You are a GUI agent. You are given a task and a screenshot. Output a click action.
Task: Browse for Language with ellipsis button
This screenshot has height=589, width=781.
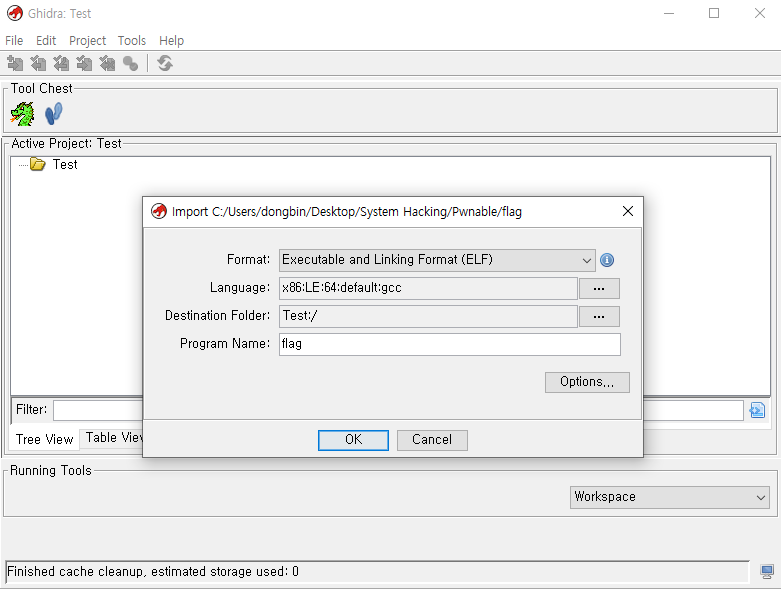(x=599, y=288)
